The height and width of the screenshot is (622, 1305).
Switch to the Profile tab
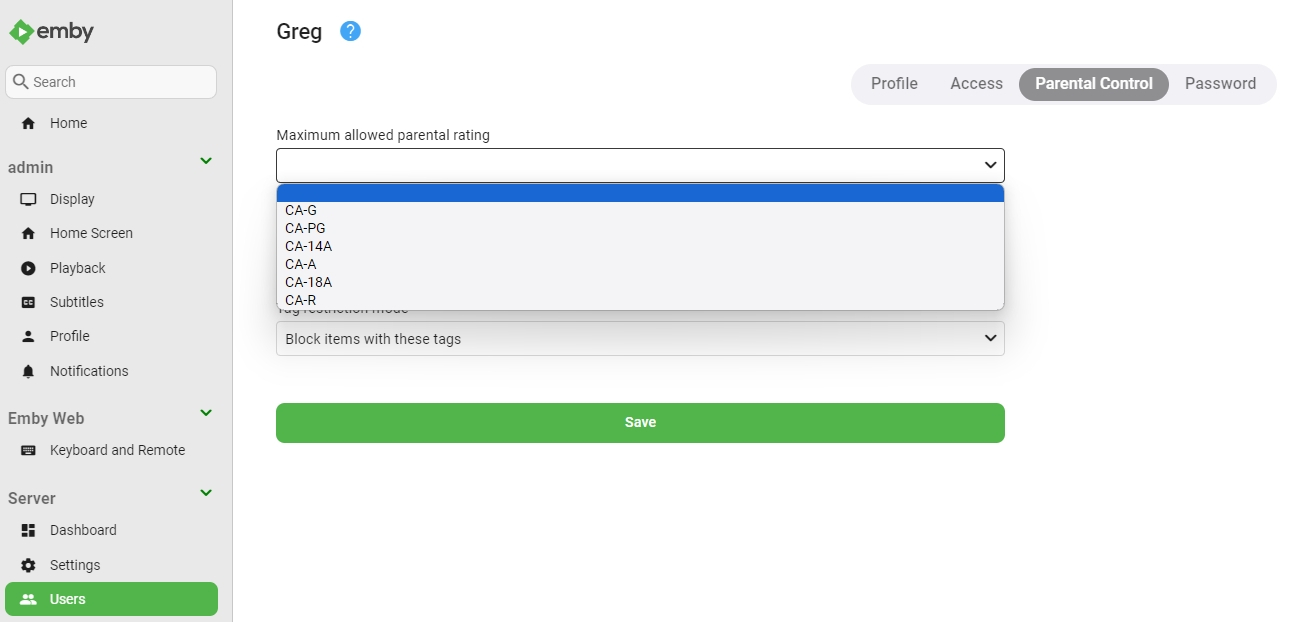pyautogui.click(x=894, y=84)
